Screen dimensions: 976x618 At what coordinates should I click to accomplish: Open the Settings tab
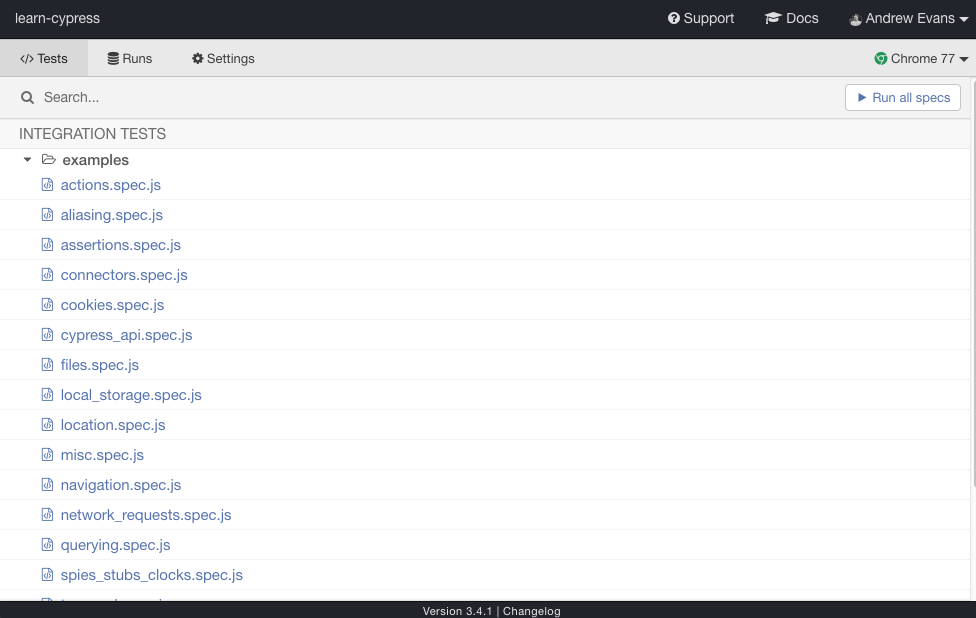pyautogui.click(x=223, y=59)
